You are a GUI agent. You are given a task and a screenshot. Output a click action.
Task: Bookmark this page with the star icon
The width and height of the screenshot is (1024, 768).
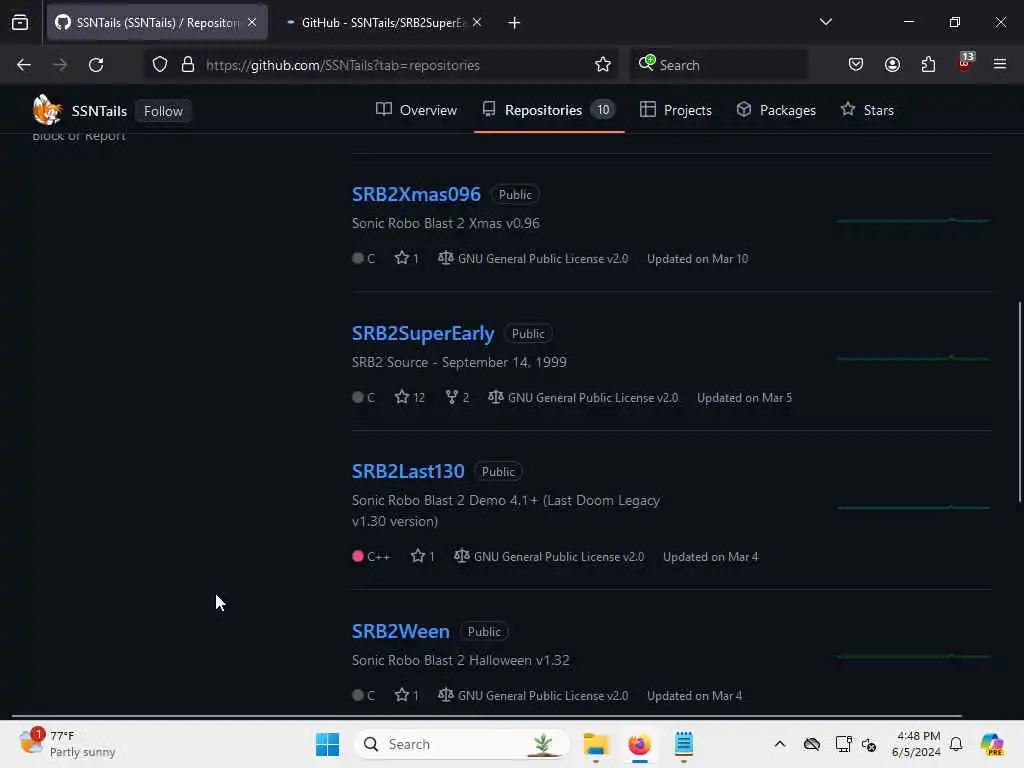(603, 65)
